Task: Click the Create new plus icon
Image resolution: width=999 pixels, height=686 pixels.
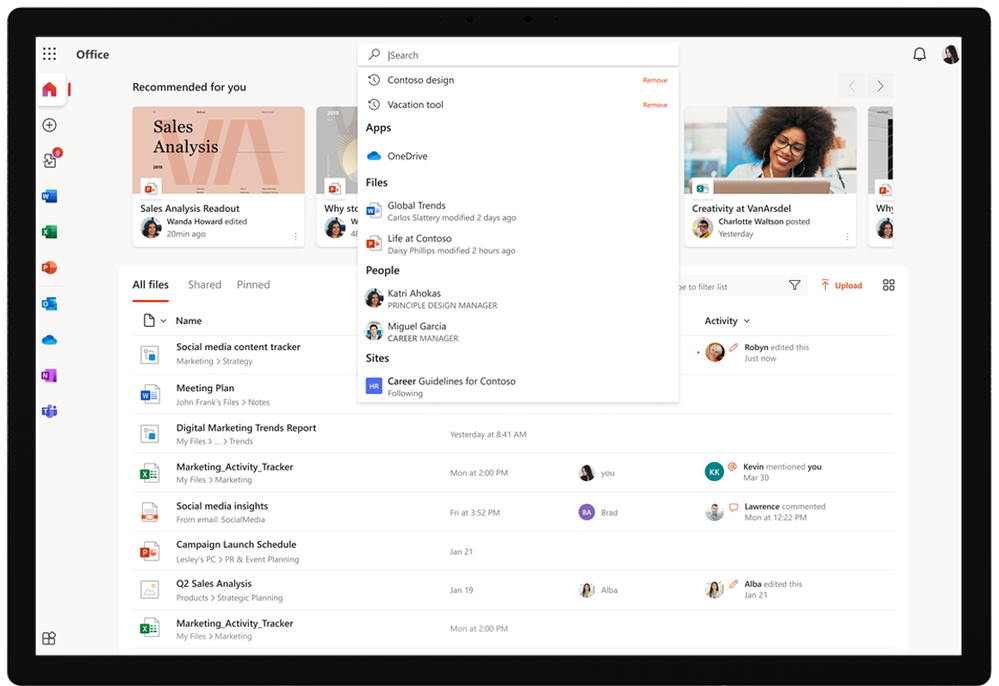Action: 49,125
